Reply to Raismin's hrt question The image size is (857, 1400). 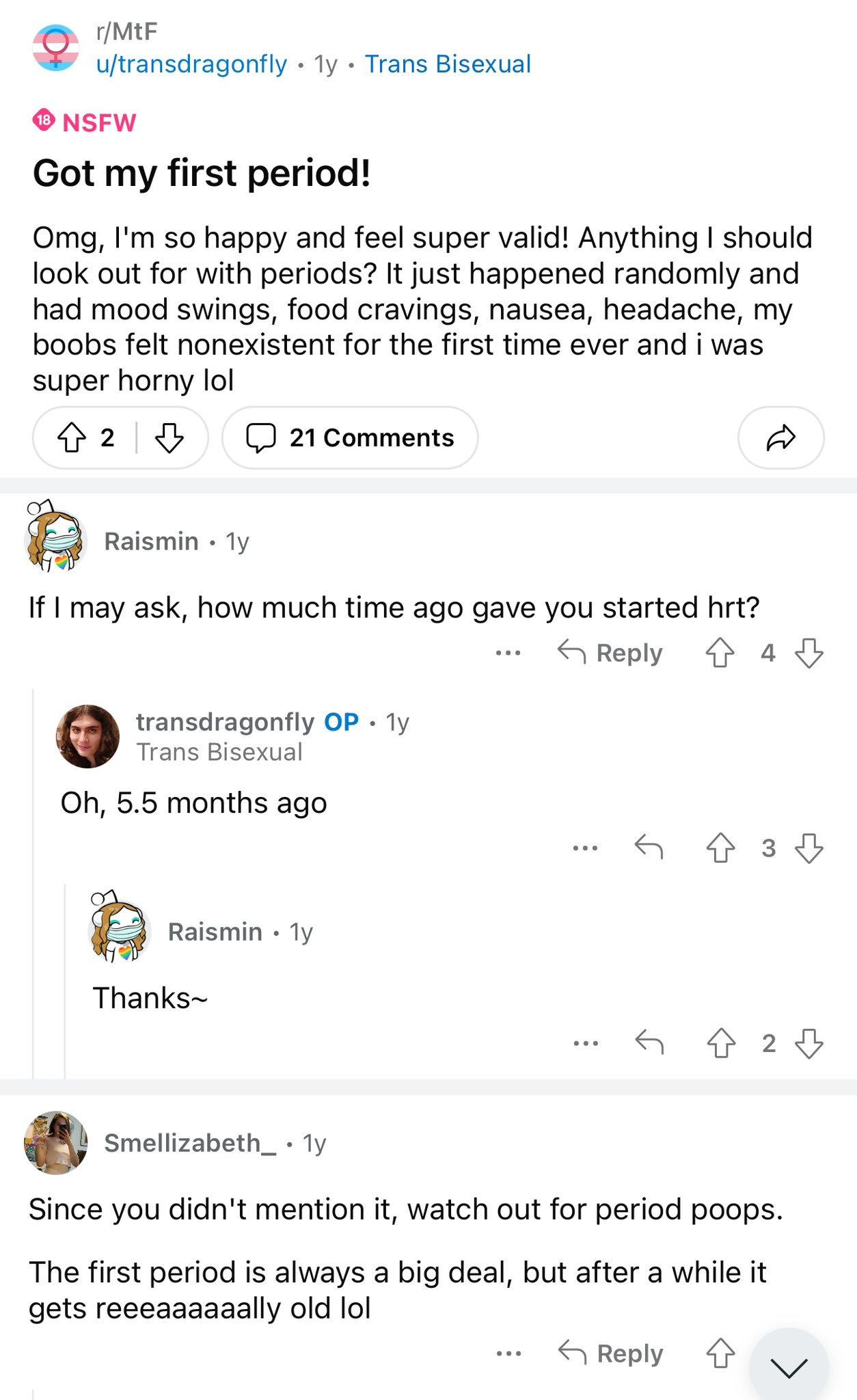pyautogui.click(x=610, y=653)
